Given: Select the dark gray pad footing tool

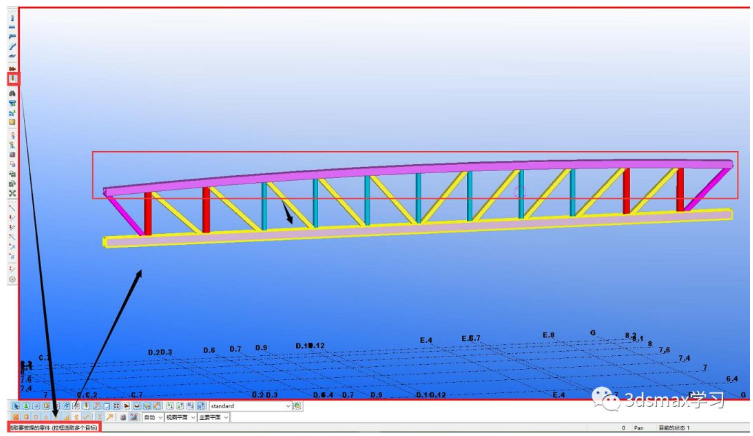Looking at the screenshot, I should tap(12, 94).
